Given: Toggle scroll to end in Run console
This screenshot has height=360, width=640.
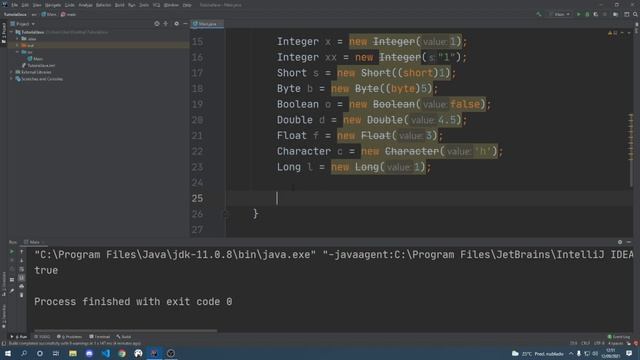Looking at the screenshot, I should point(22,278).
